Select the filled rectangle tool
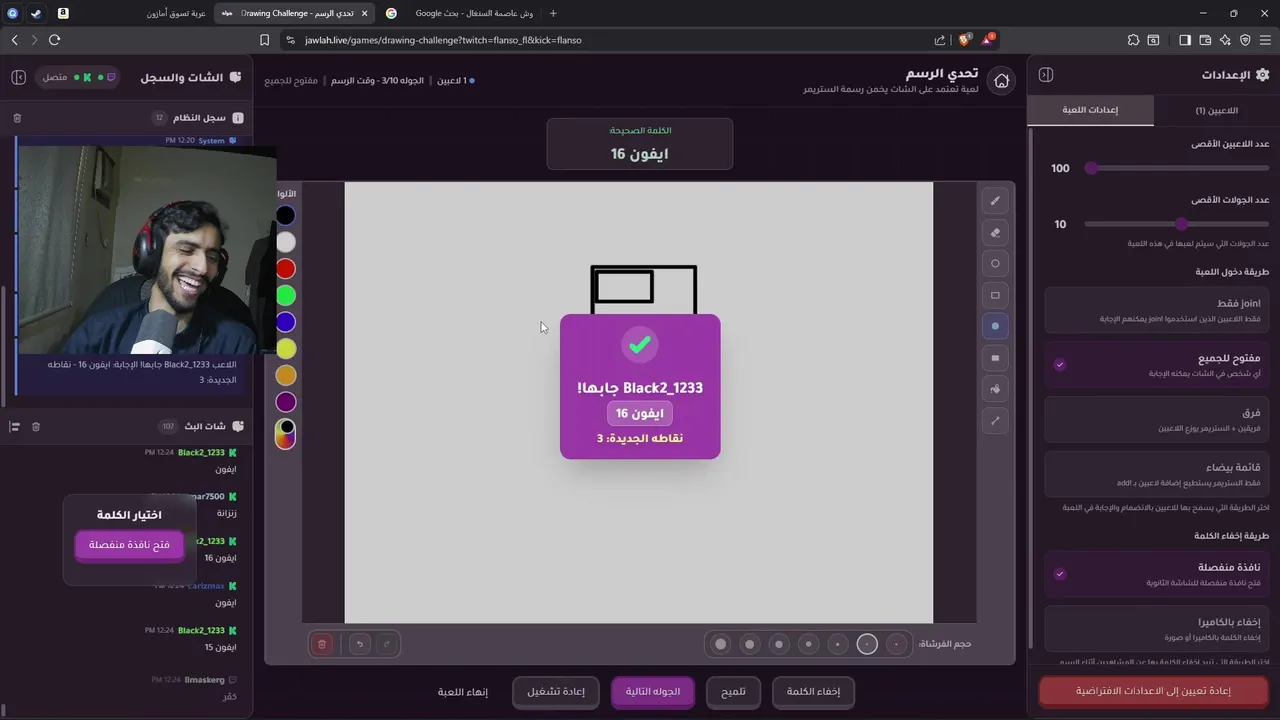The height and width of the screenshot is (720, 1280). (995, 358)
